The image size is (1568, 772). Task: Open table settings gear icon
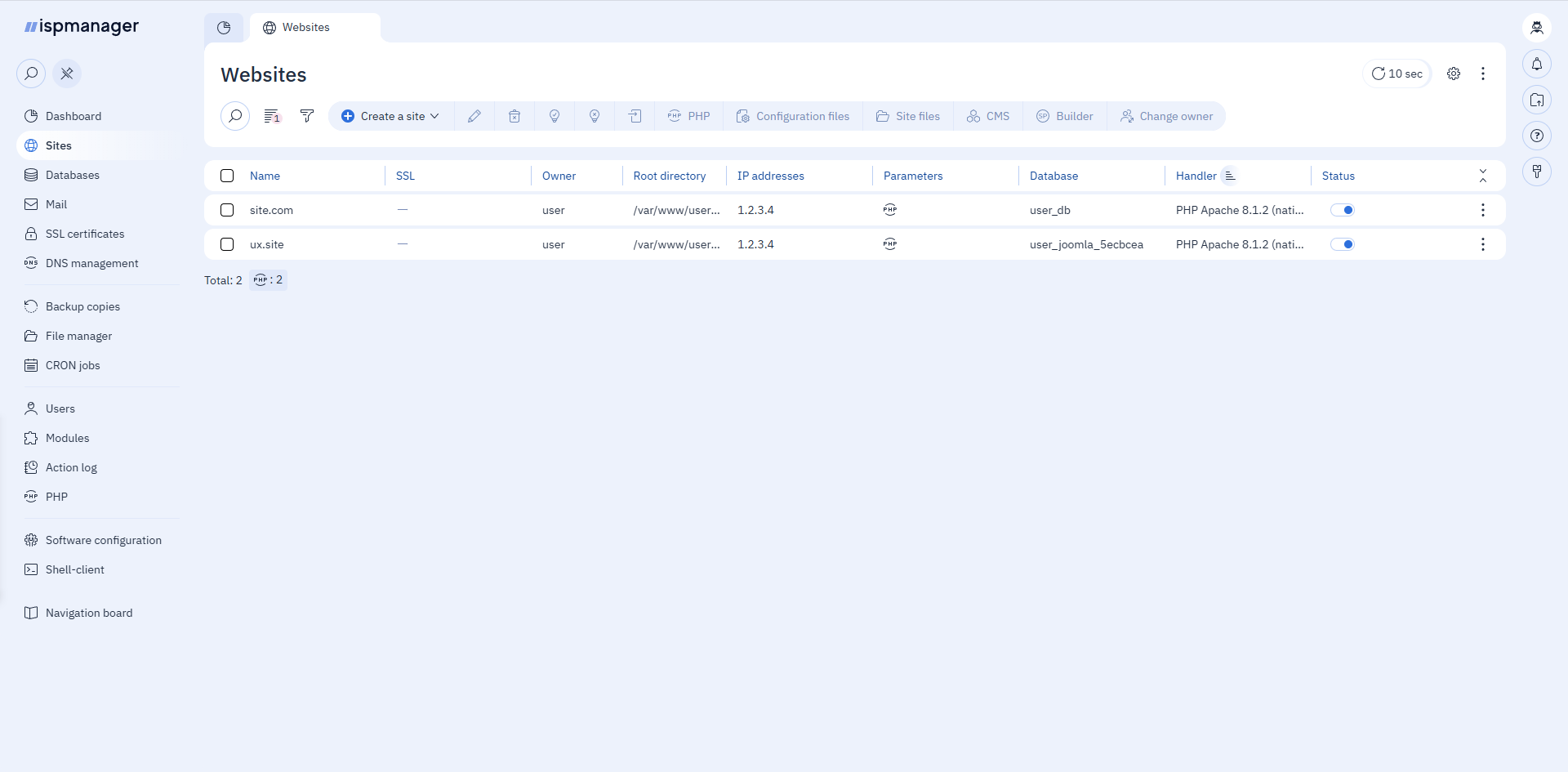point(1454,74)
